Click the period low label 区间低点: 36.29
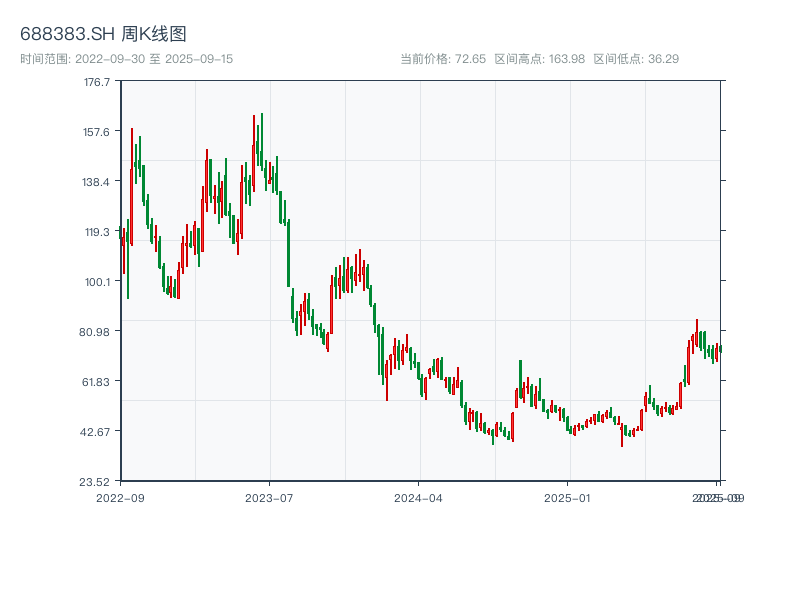 pos(636,59)
